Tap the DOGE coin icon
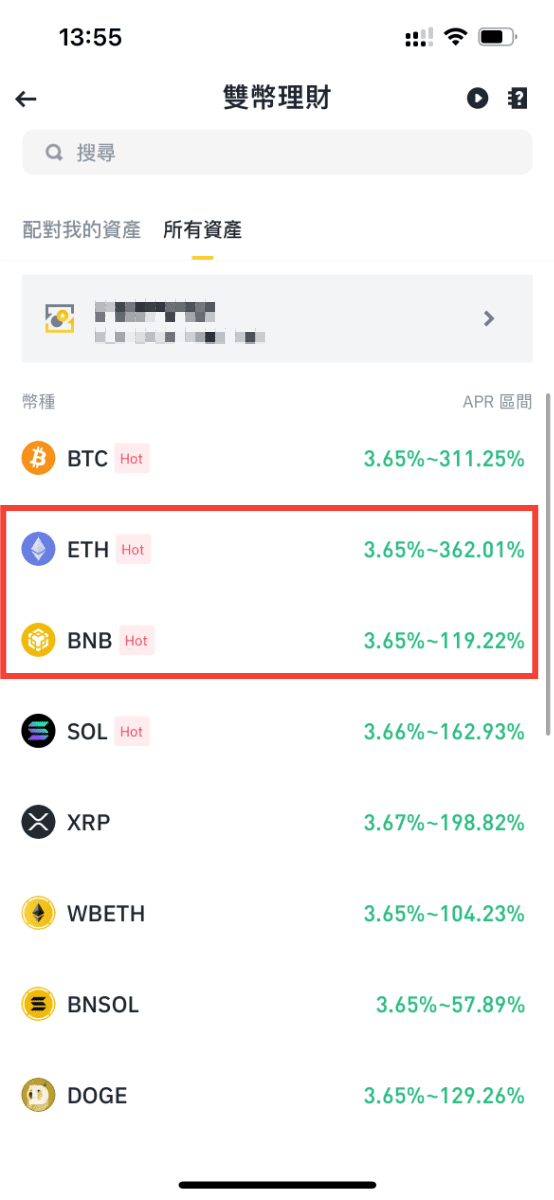Viewport: 554px width, 1200px height. tap(39, 1095)
